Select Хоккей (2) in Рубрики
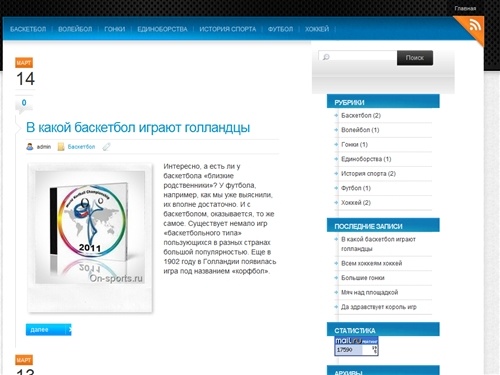 click(x=356, y=202)
